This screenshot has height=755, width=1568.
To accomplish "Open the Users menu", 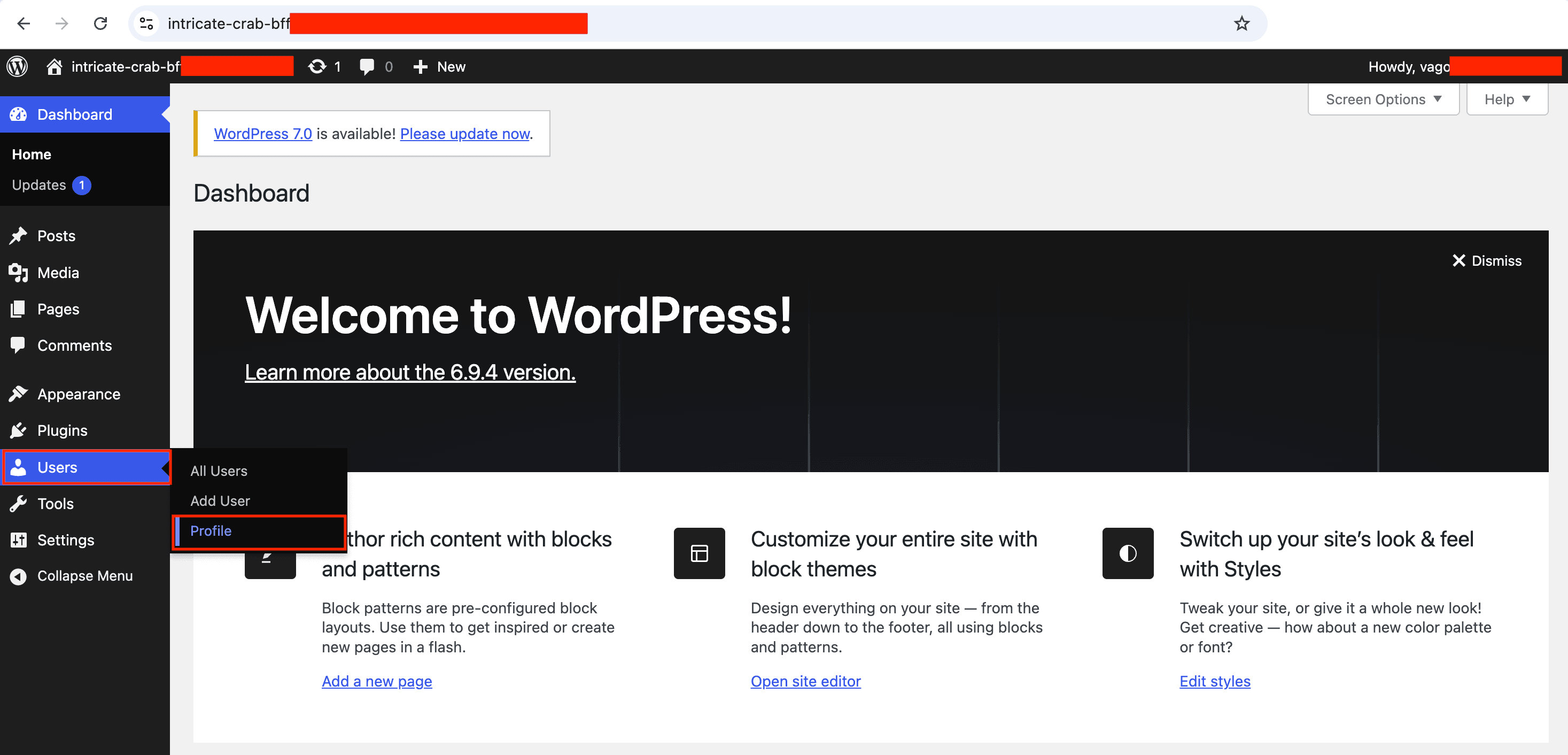I will (x=85, y=467).
